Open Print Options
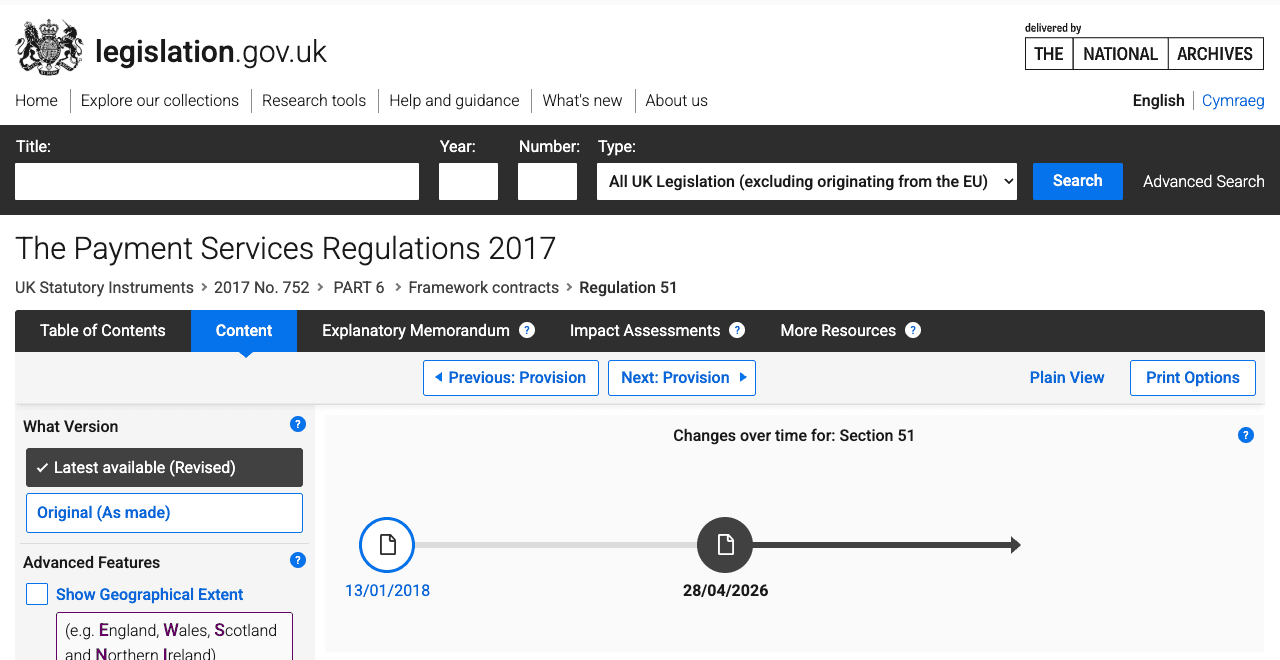Screen dimensions: 1280x660 coord(1193,378)
